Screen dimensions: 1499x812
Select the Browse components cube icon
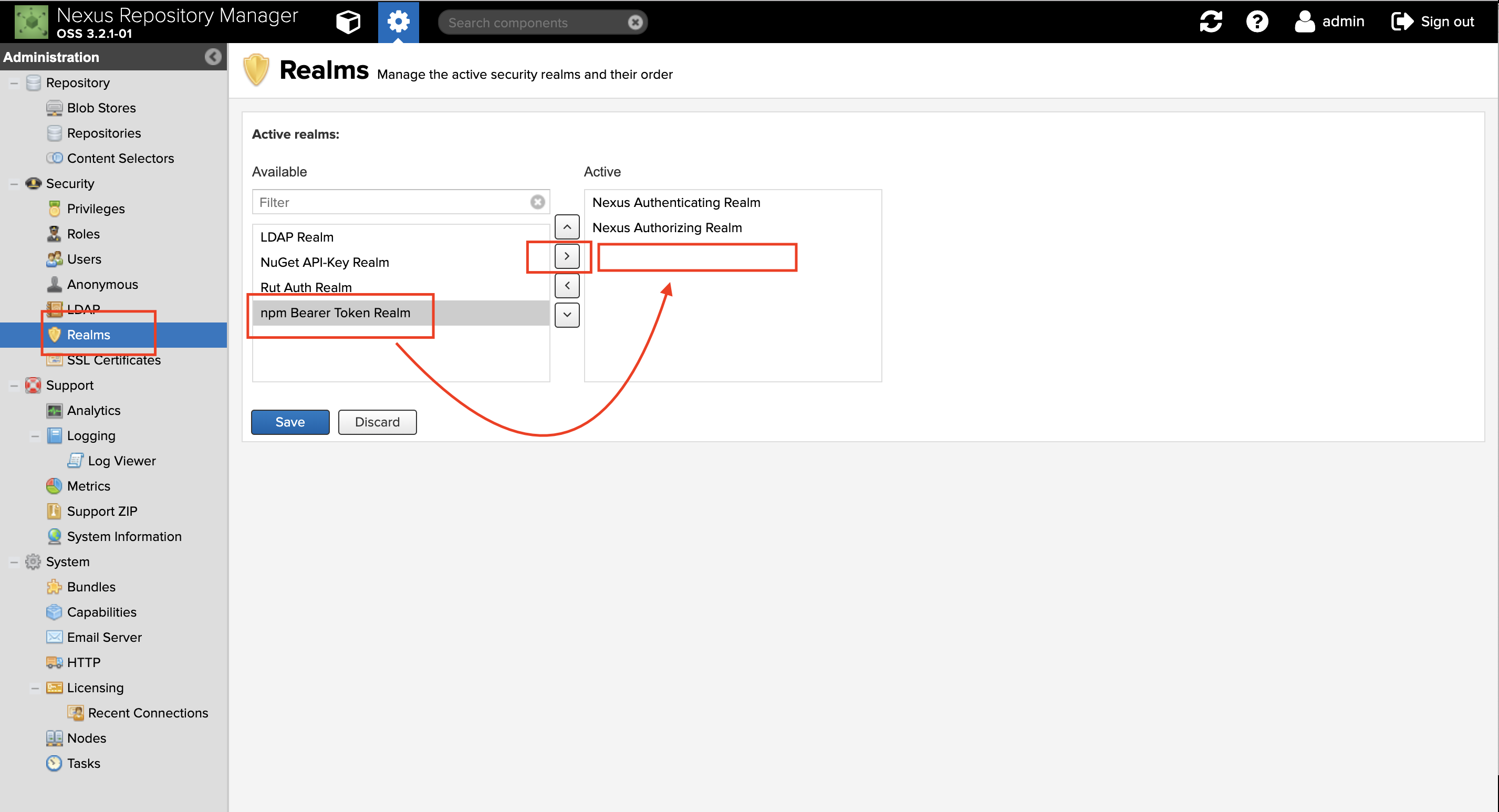pos(347,22)
